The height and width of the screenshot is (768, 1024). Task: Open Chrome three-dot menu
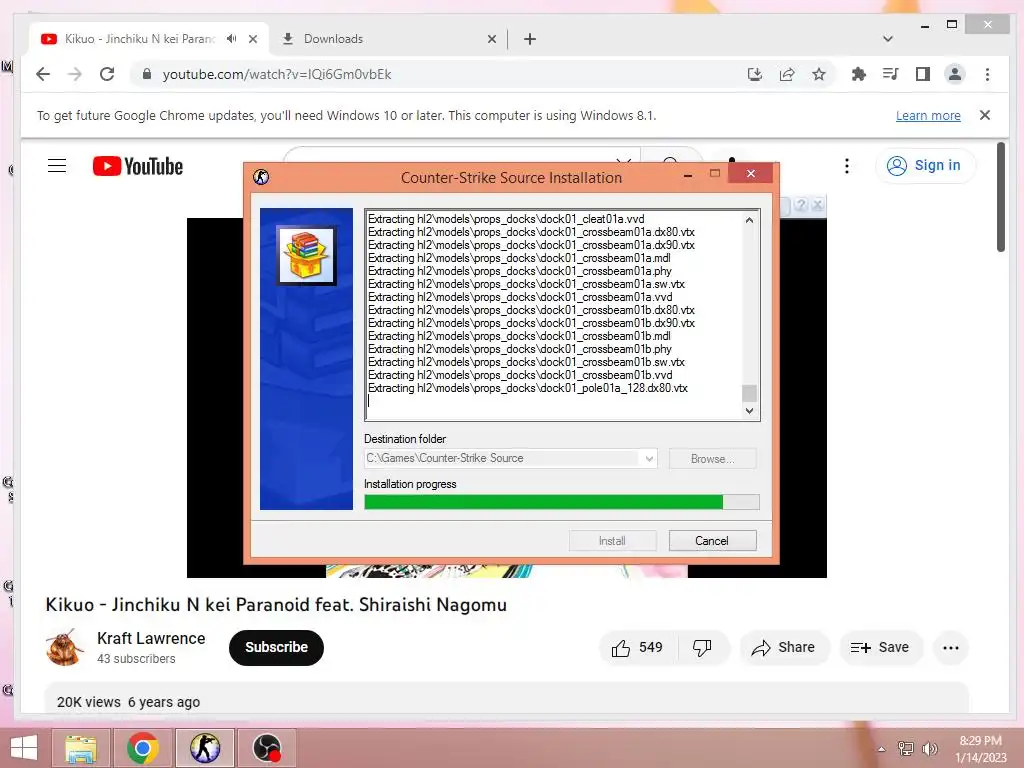(x=987, y=74)
